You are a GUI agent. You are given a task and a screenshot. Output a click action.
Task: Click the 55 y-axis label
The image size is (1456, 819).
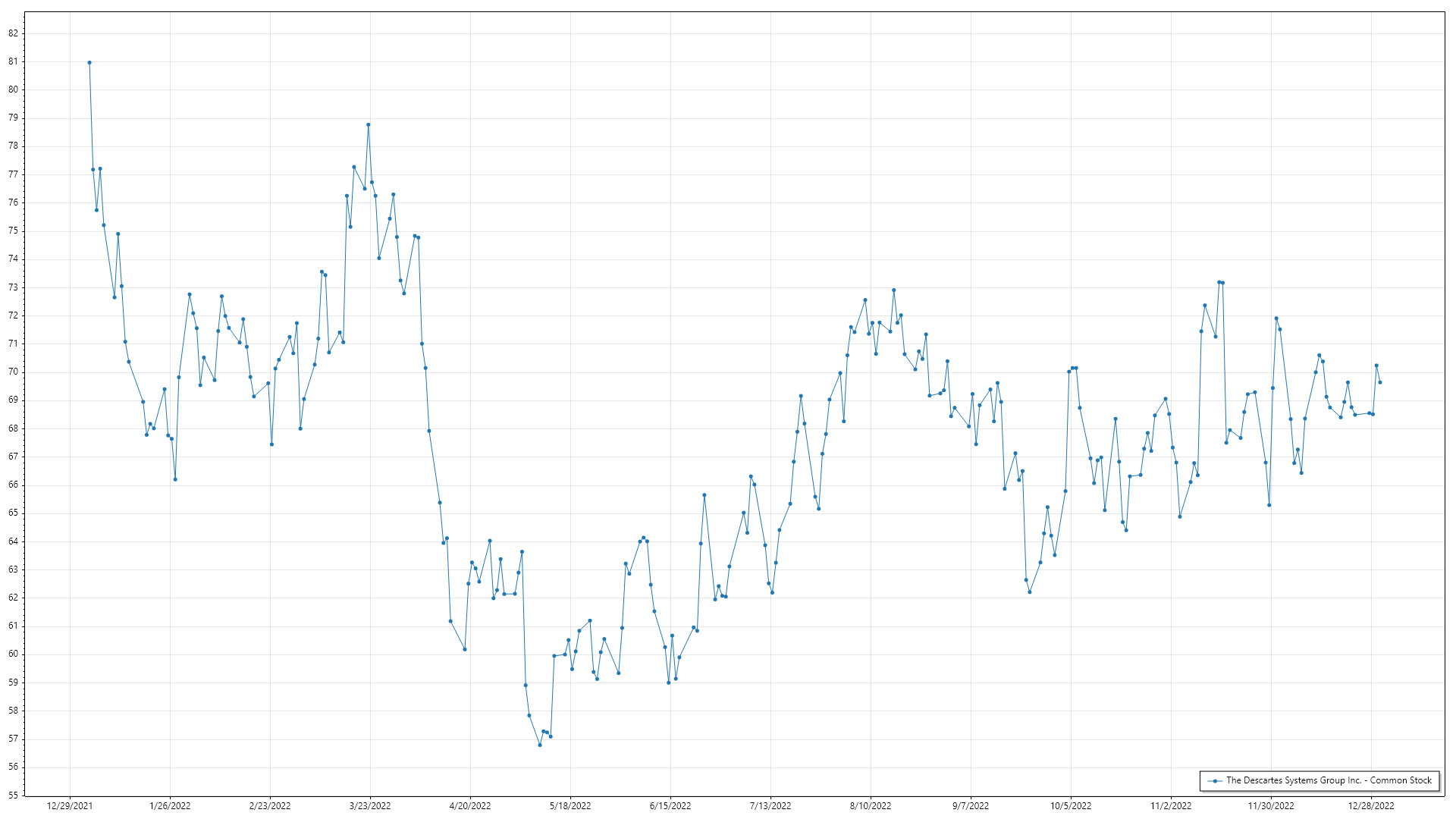click(x=14, y=795)
